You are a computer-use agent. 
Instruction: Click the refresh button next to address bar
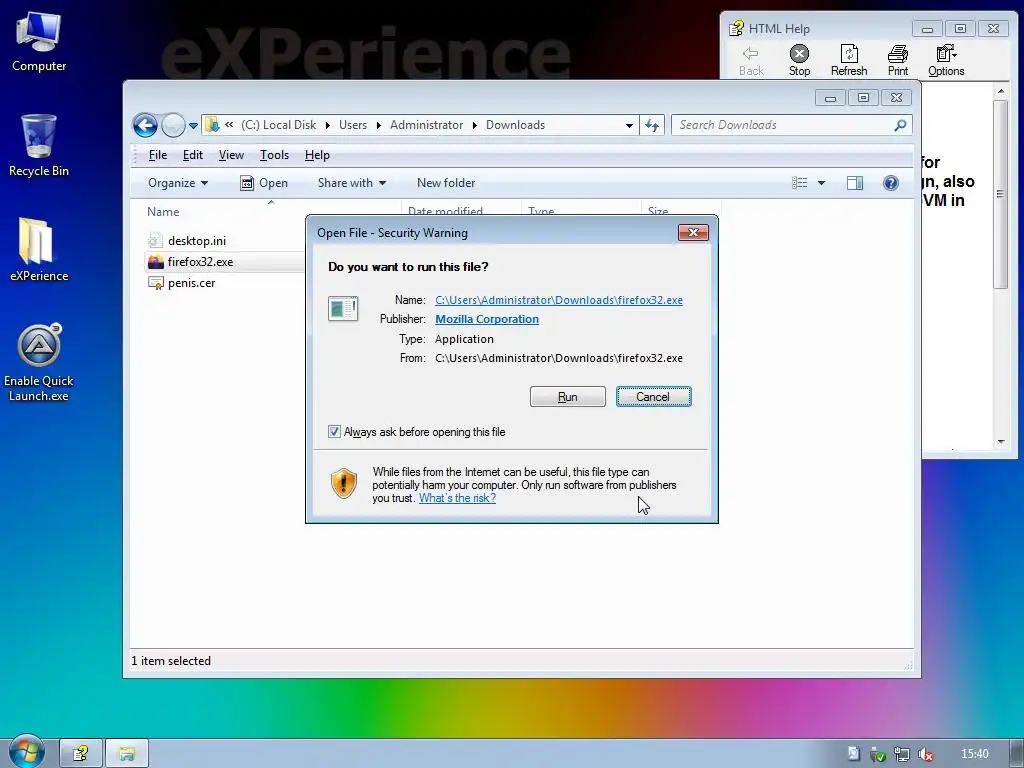(x=652, y=125)
